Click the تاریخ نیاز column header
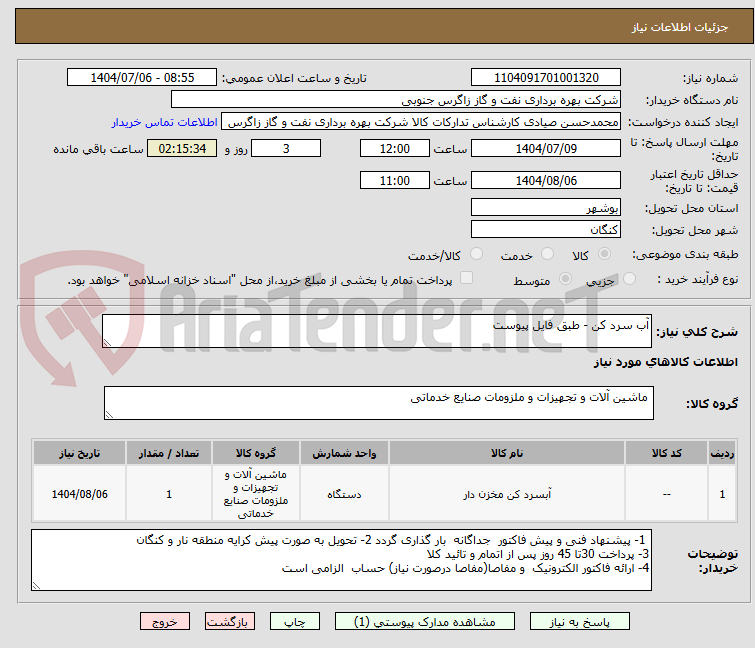The width and height of the screenshot is (755, 648). click(79, 453)
